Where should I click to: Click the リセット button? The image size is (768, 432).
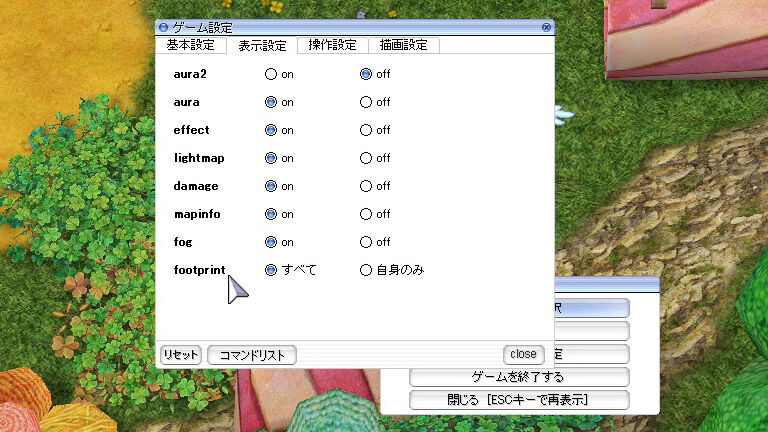(x=181, y=355)
